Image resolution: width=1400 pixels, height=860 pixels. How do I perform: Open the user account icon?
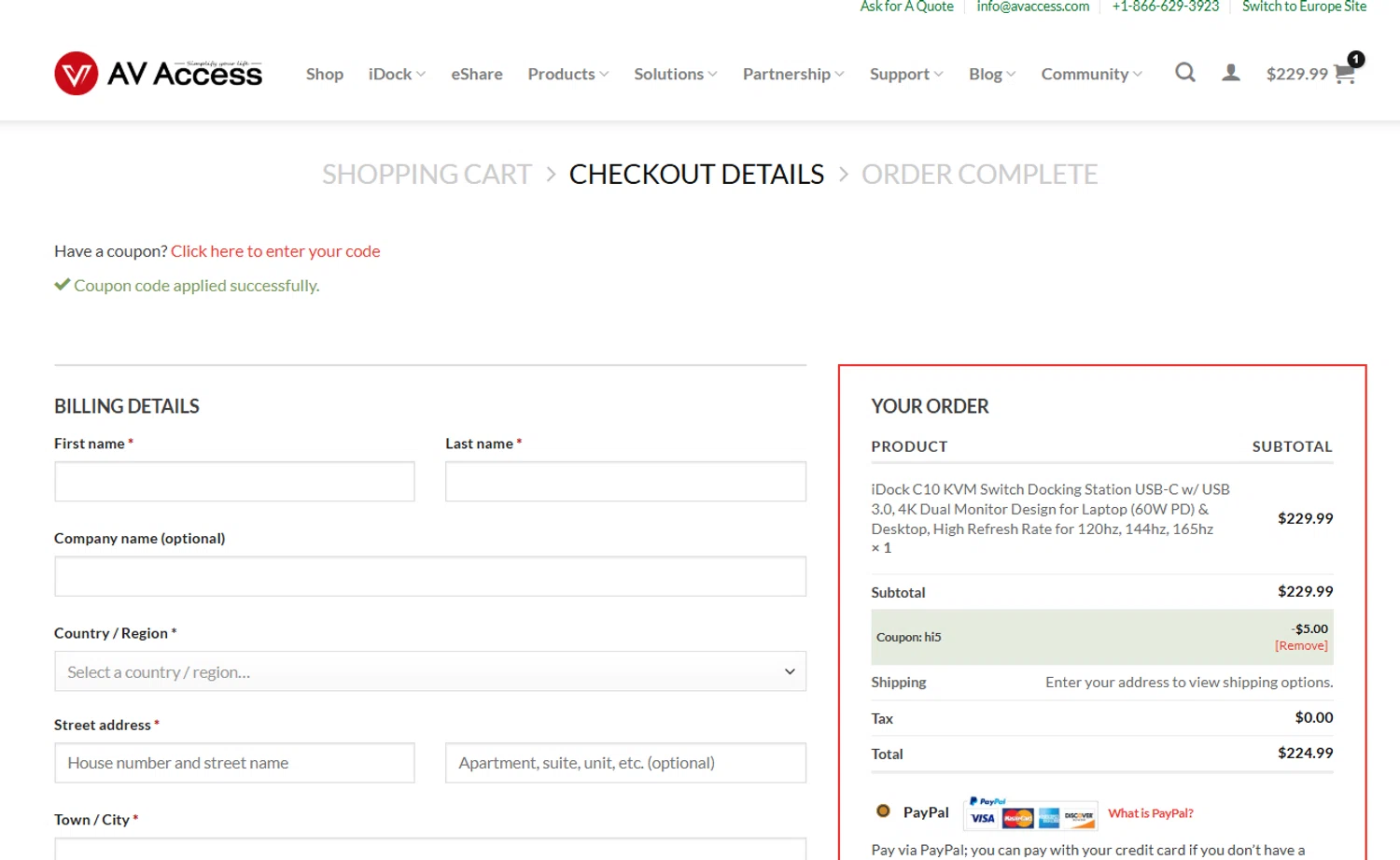pyautogui.click(x=1231, y=73)
